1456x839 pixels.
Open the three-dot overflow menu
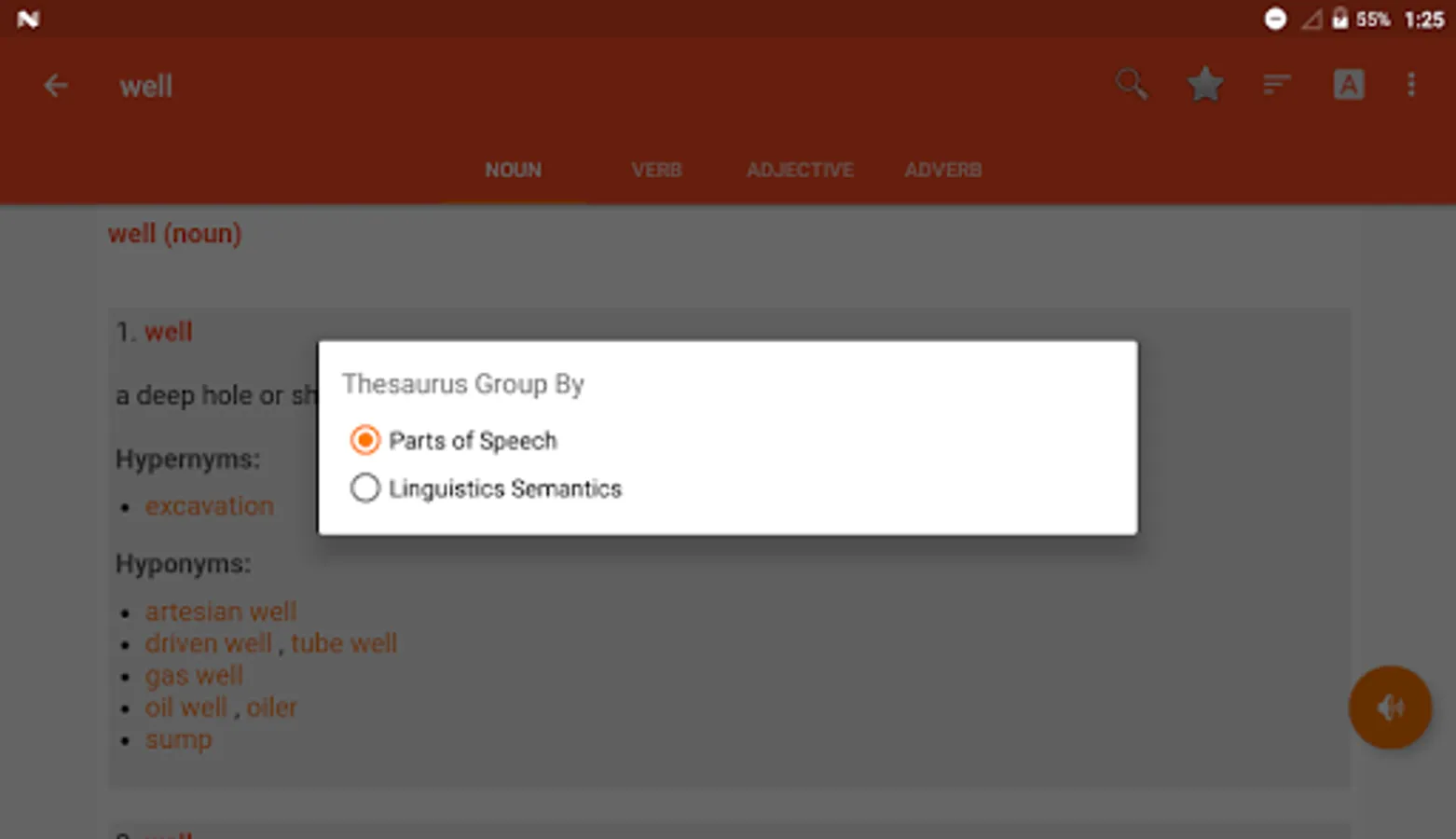(1410, 85)
